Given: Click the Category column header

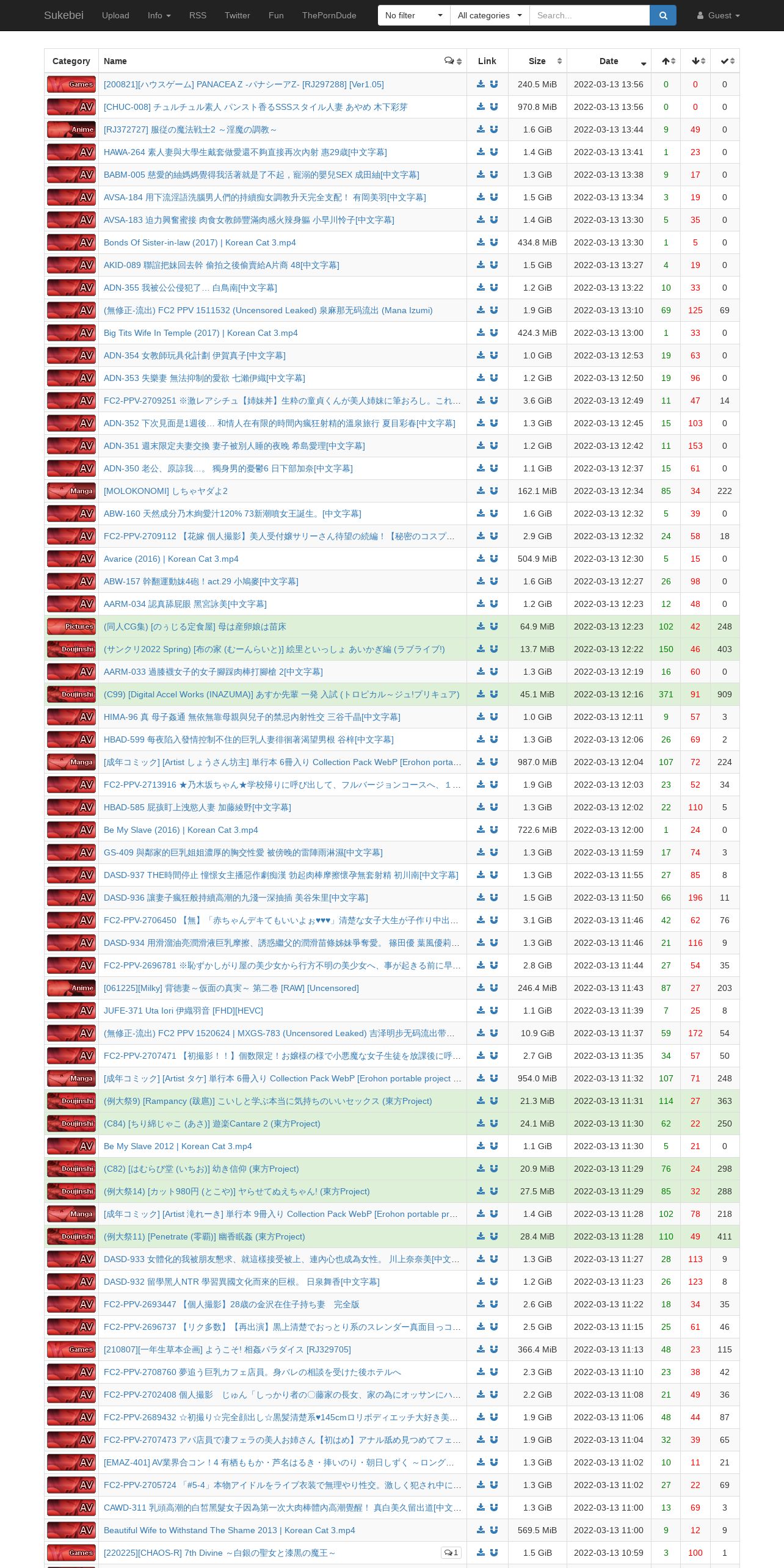Looking at the screenshot, I should [71, 61].
